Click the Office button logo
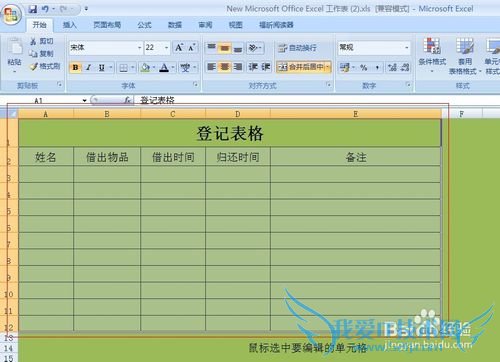 point(12,14)
